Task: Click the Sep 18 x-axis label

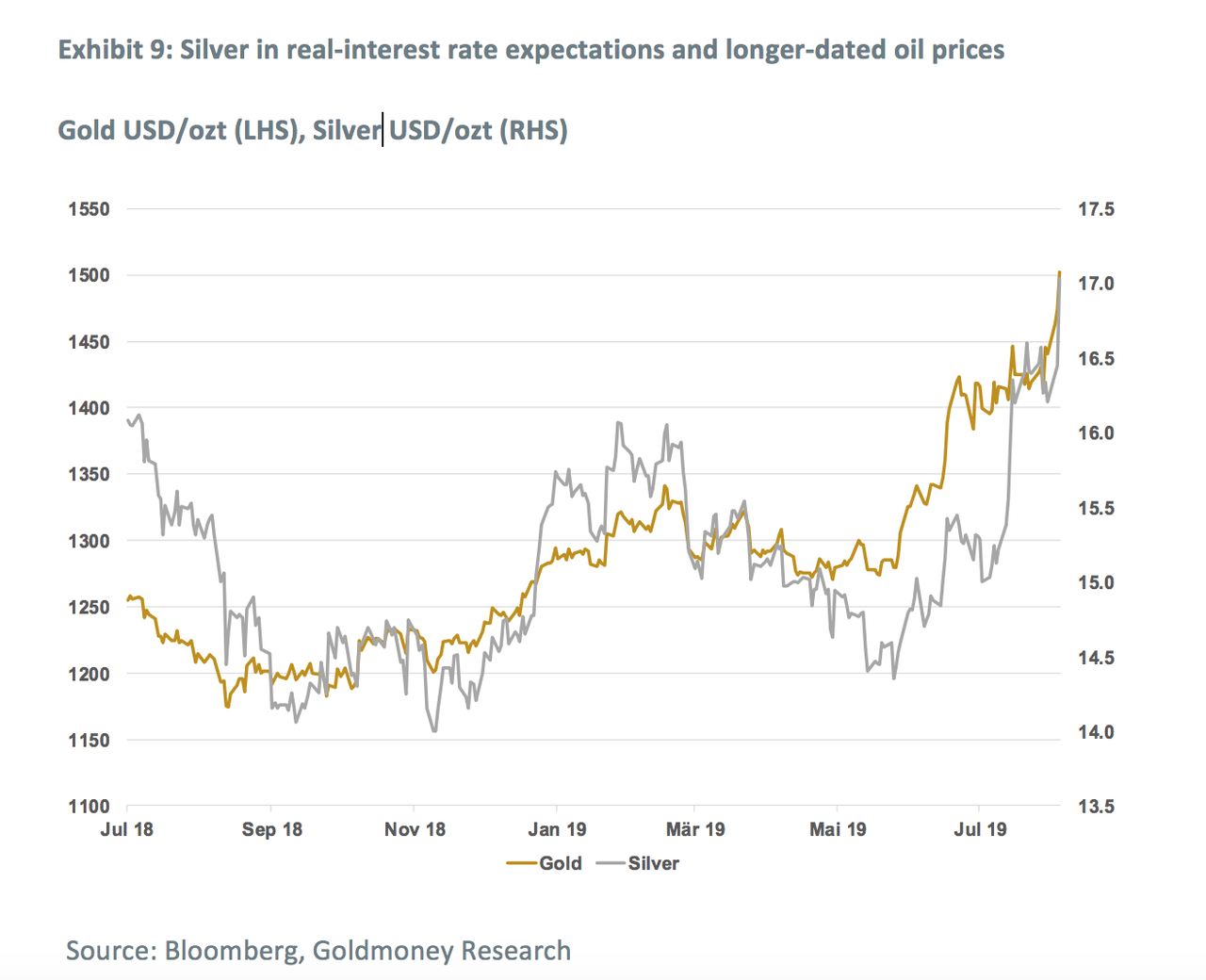Action: click(272, 829)
